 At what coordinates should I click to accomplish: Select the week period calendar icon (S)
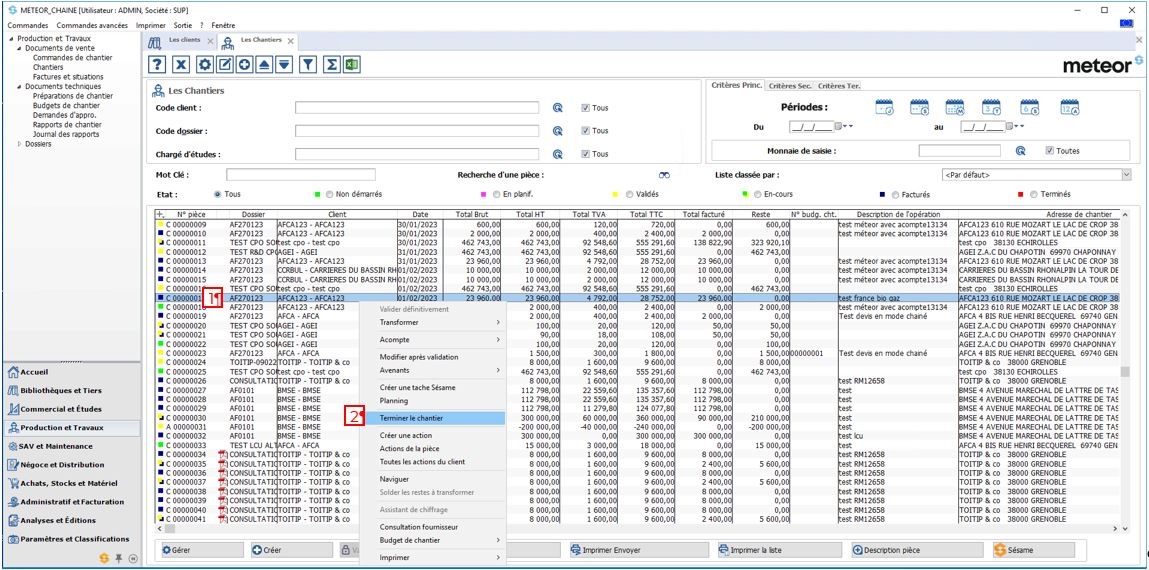pyautogui.click(x=919, y=107)
